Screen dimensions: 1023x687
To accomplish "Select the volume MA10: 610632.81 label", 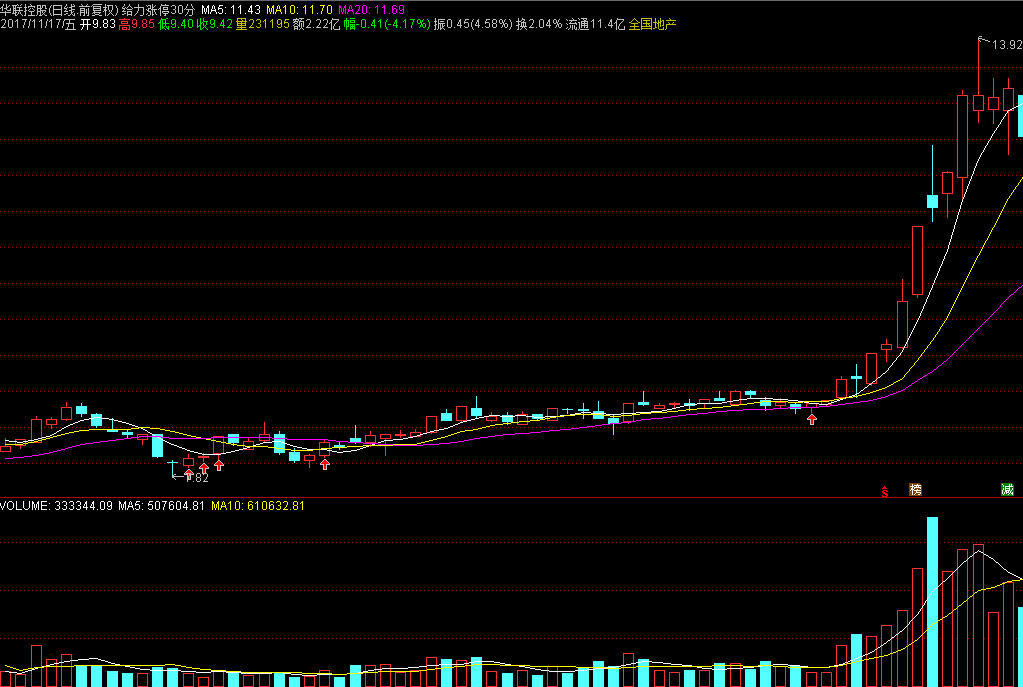I will pyautogui.click(x=258, y=506).
